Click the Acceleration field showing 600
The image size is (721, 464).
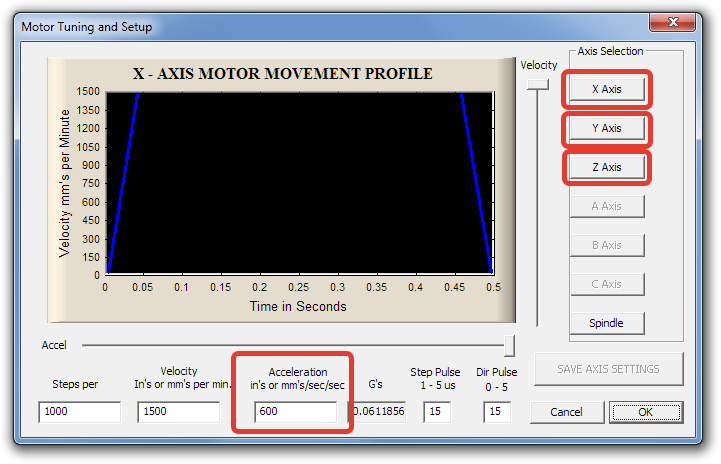click(295, 412)
